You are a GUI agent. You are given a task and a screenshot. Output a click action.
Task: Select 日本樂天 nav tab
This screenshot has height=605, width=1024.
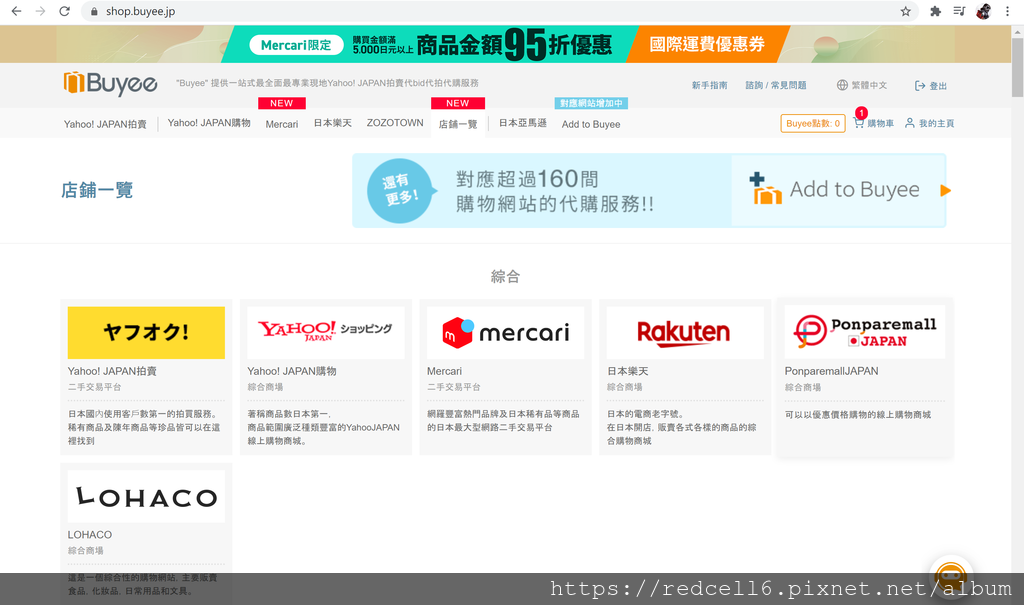(332, 123)
